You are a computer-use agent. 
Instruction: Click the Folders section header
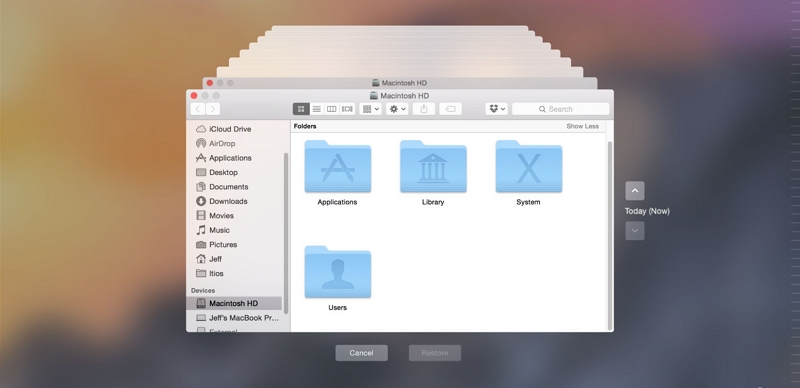point(305,126)
